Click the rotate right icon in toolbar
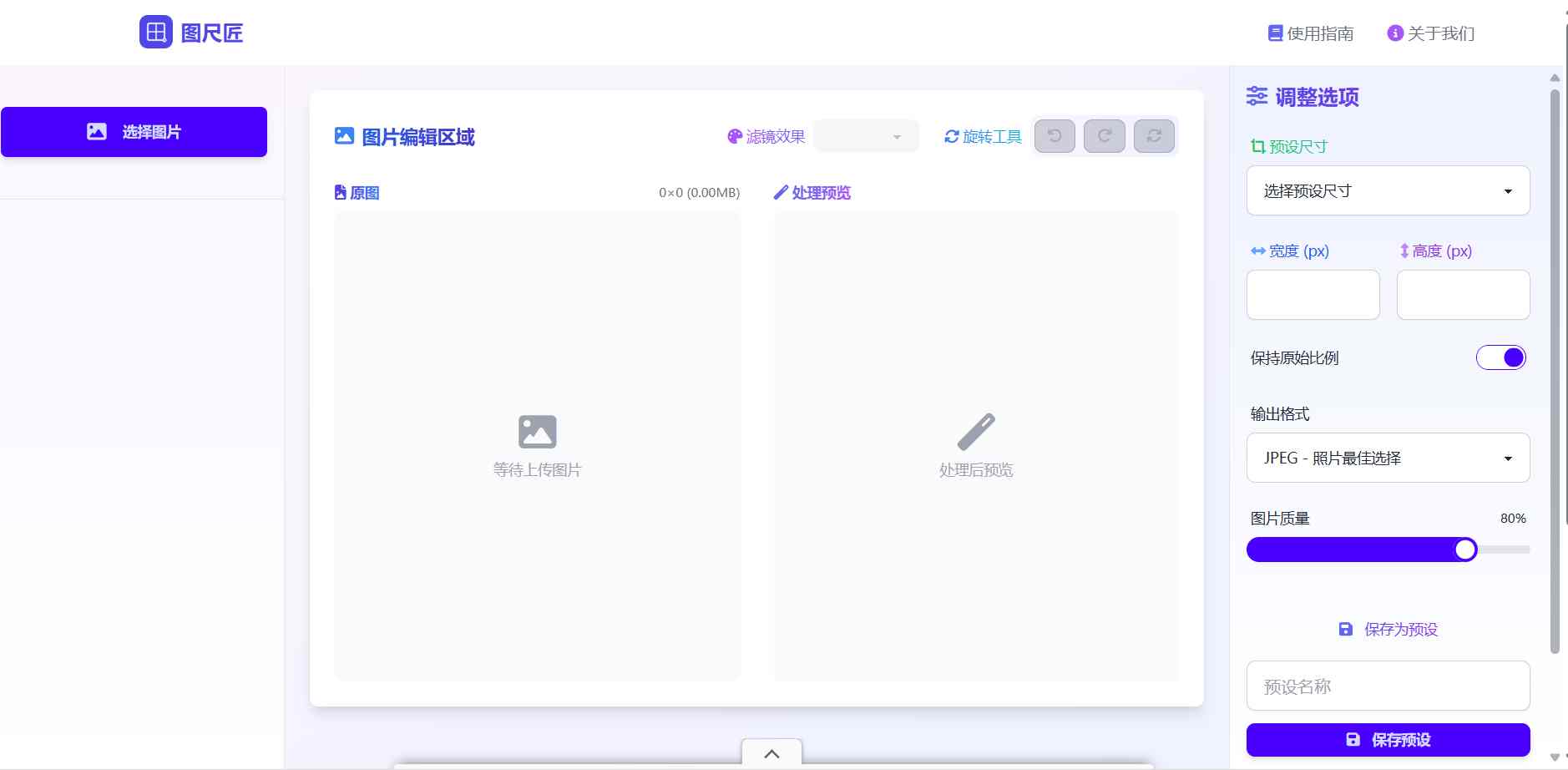 (1104, 135)
